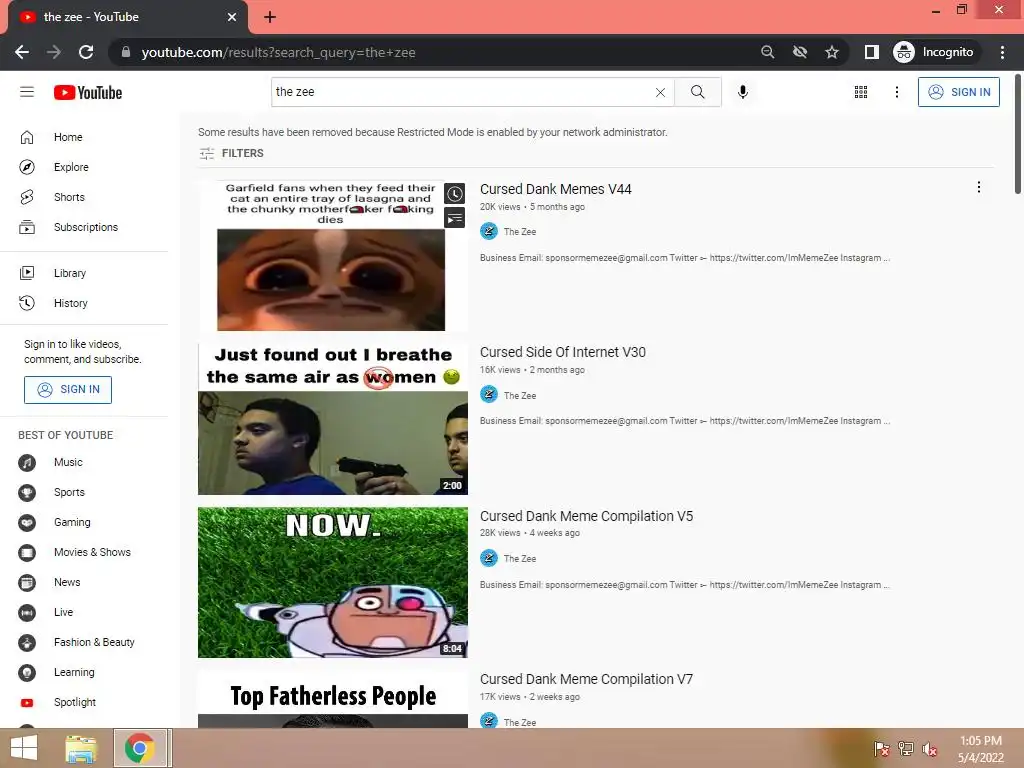Click the Garfield fans video thumbnail

332,255
